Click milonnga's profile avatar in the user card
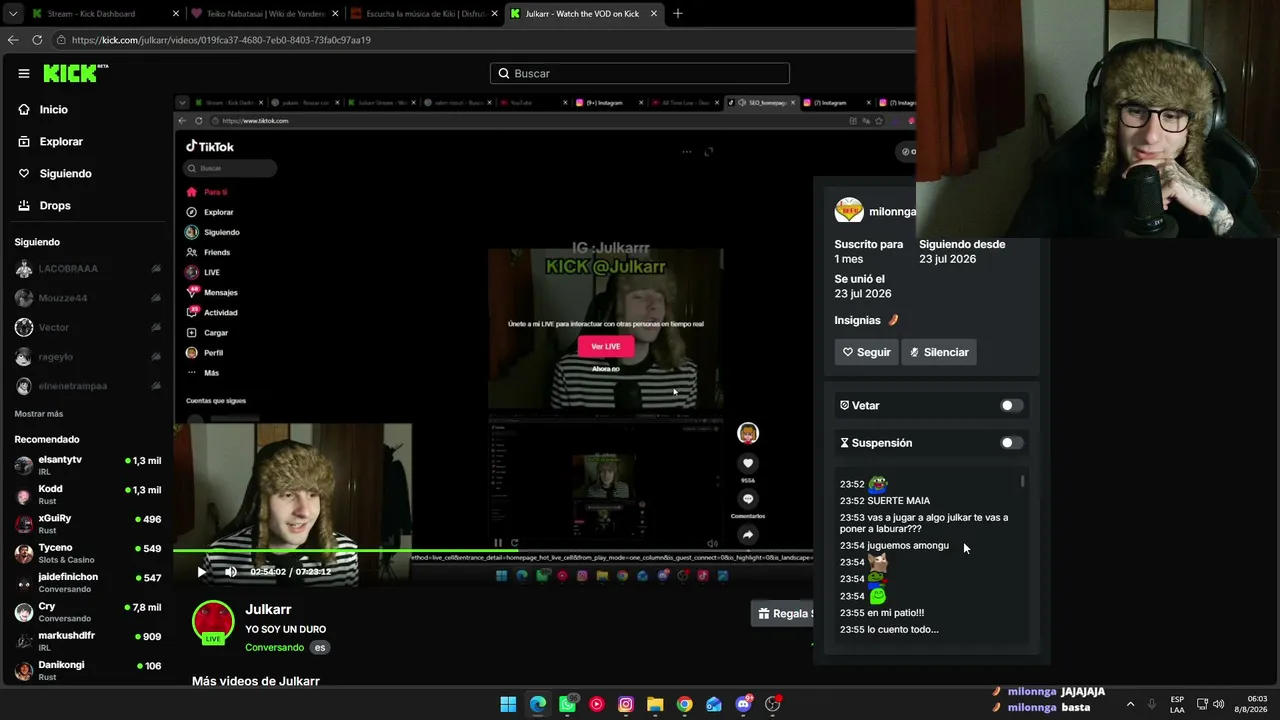The width and height of the screenshot is (1280, 720). (x=849, y=210)
